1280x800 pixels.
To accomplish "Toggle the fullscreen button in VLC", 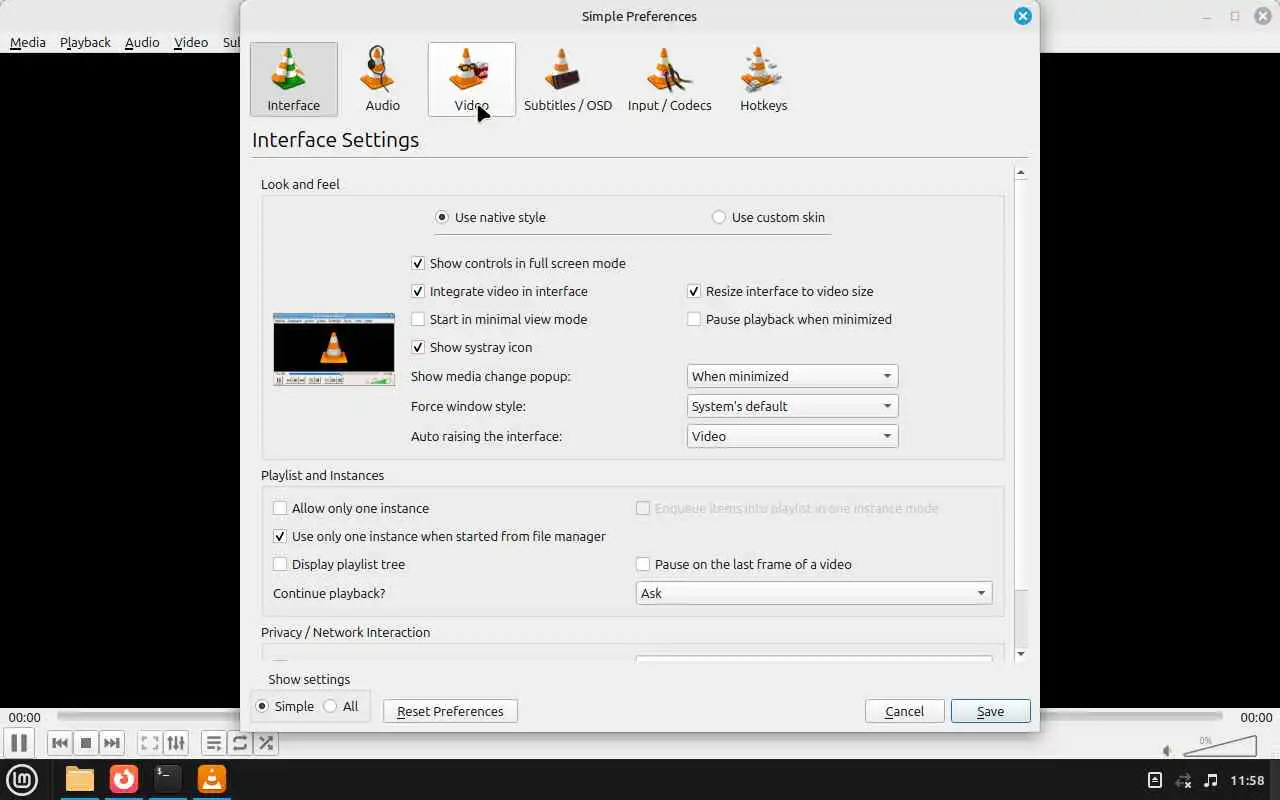I will click(x=150, y=743).
